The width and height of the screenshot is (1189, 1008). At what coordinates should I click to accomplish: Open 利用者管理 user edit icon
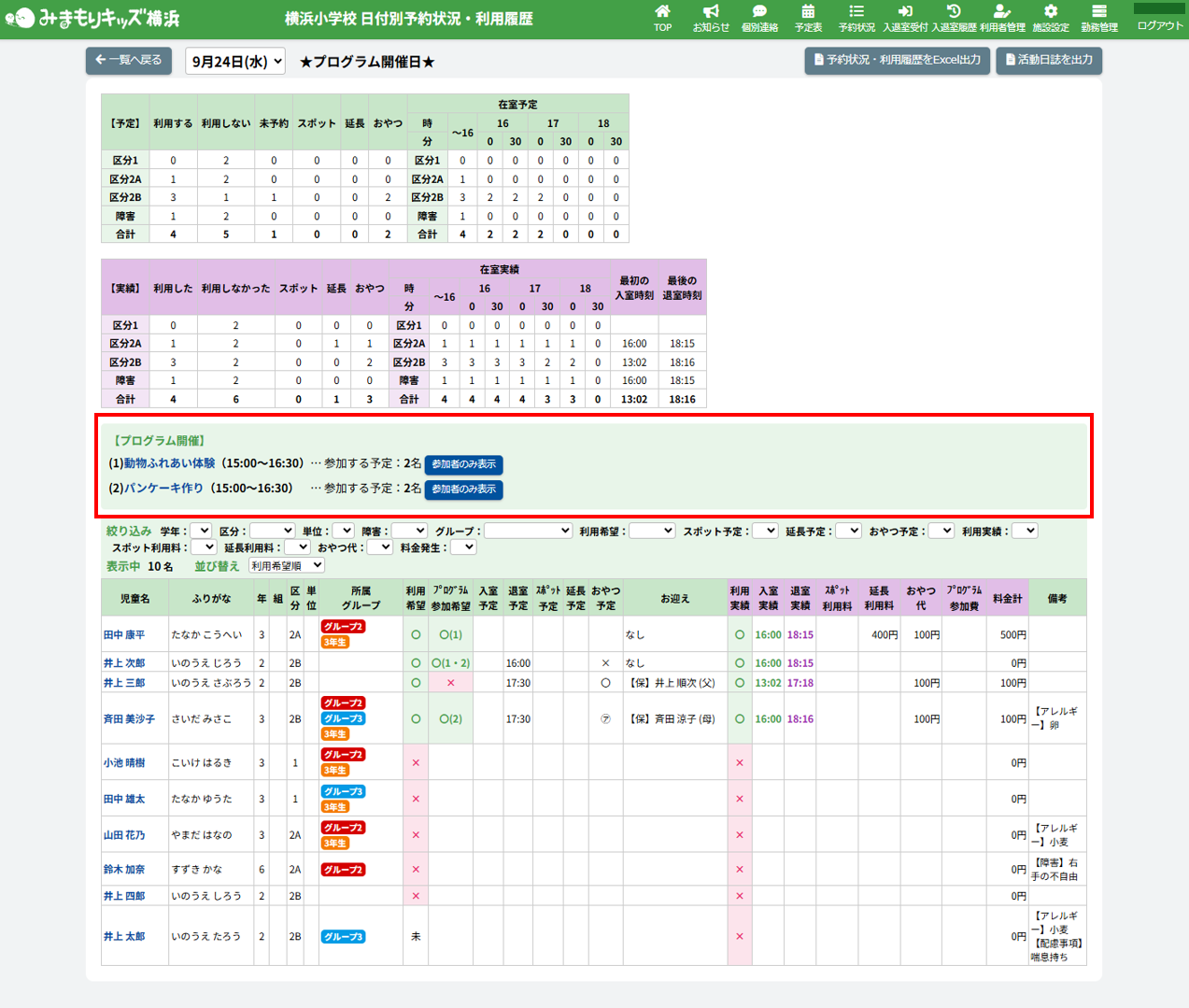tap(1002, 18)
